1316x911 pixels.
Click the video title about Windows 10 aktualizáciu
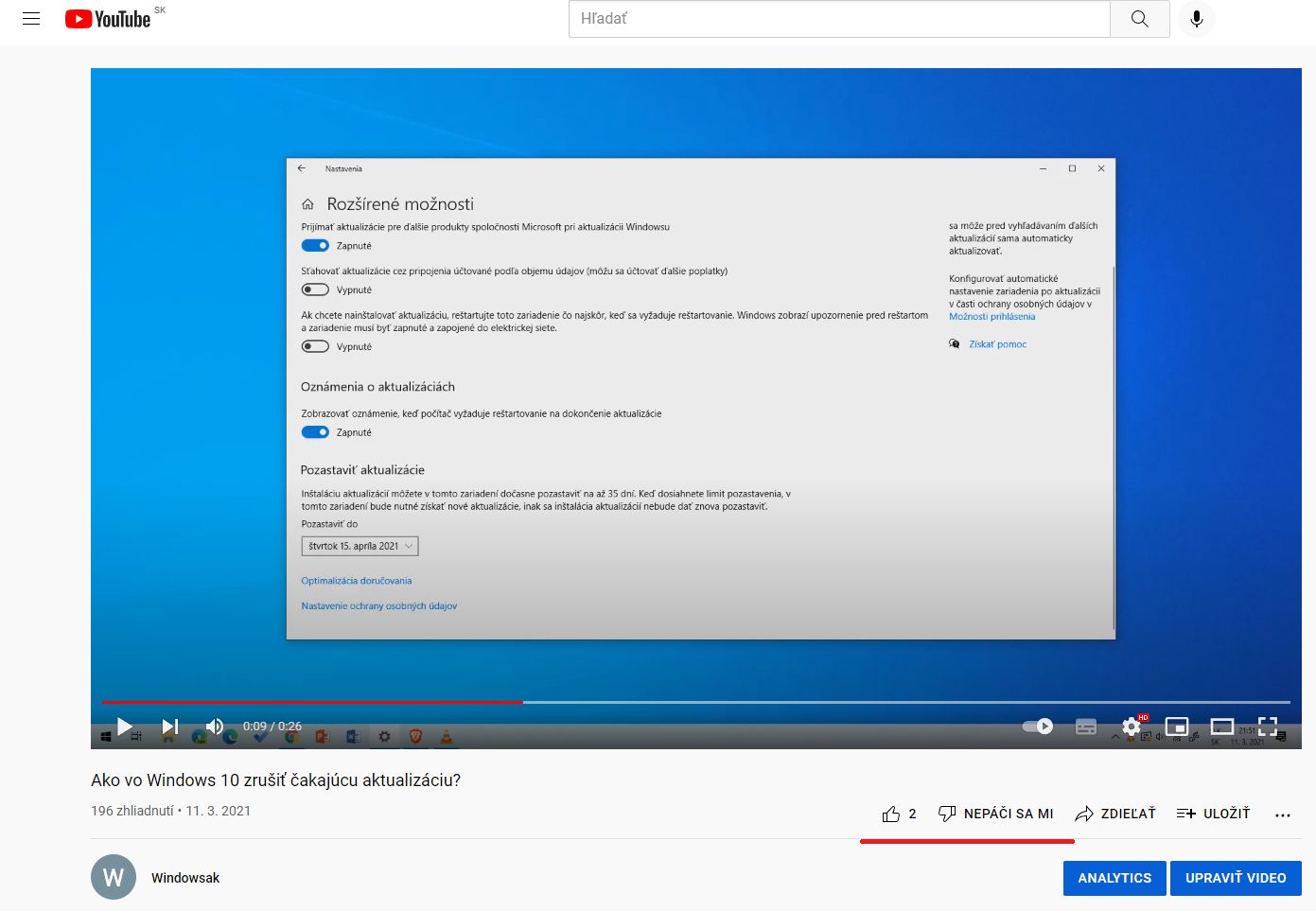coord(275,780)
